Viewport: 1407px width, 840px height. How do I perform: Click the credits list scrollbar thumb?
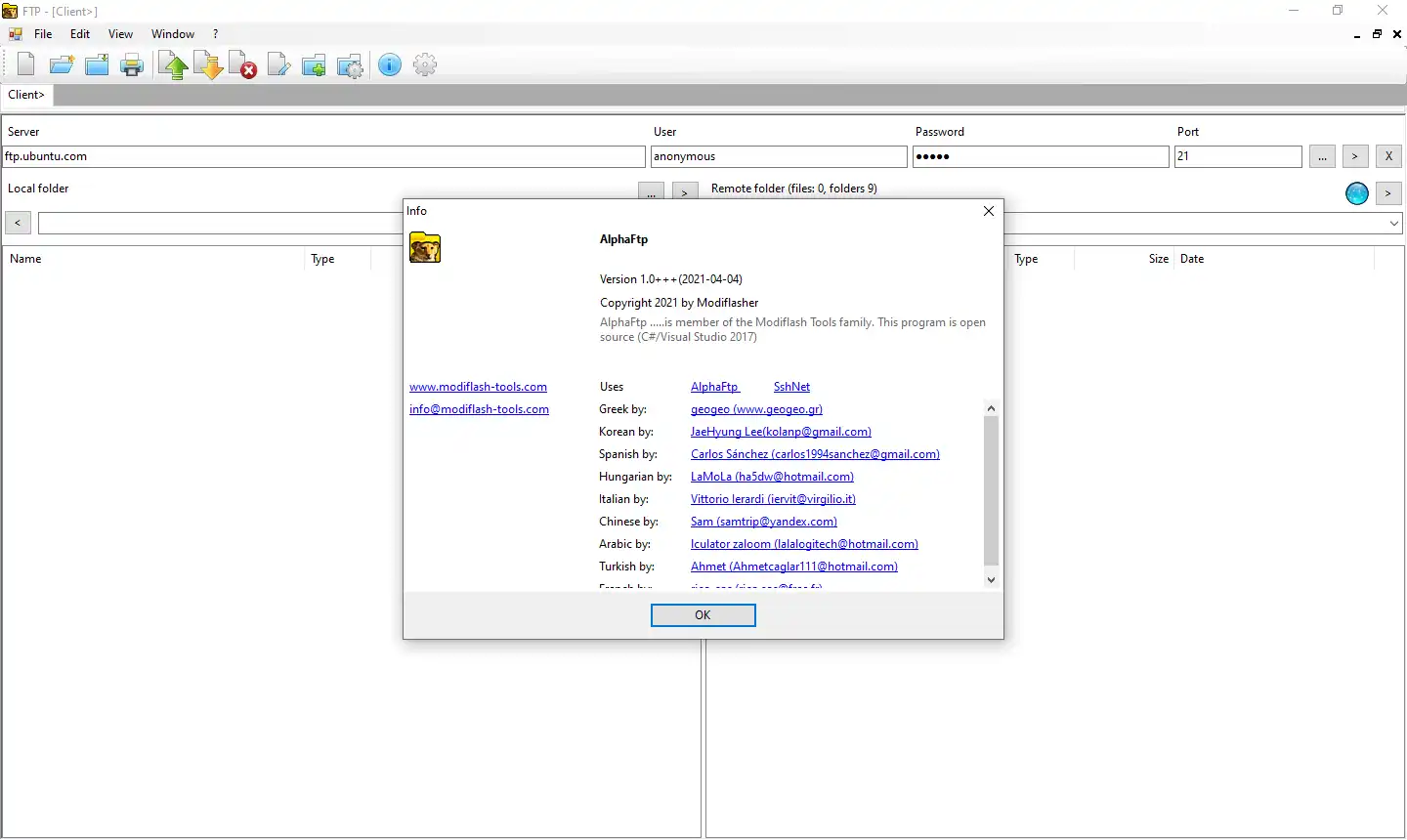pos(991,491)
